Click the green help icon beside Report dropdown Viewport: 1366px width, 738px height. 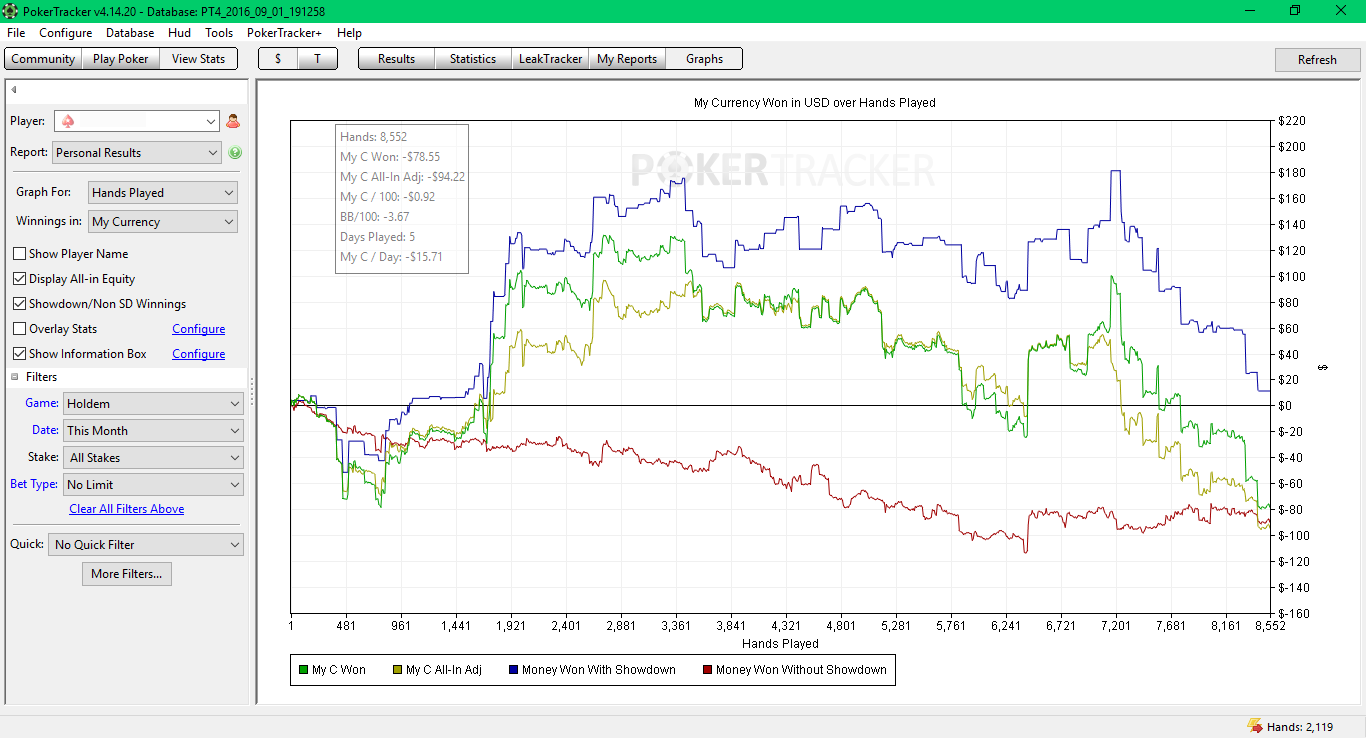pyautogui.click(x=235, y=153)
